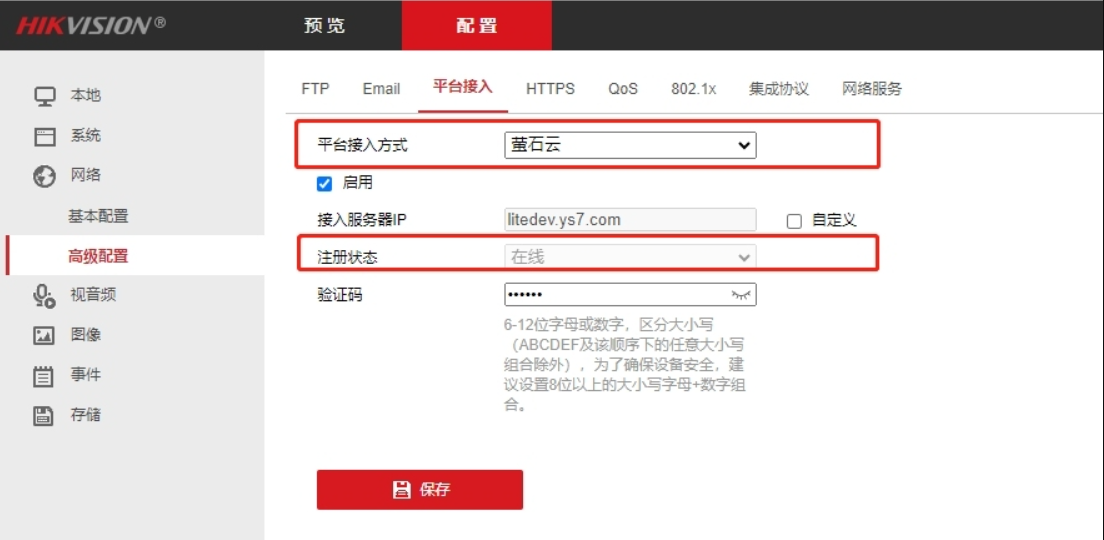Click the 保存 button
This screenshot has height=540, width=1104.
point(420,490)
